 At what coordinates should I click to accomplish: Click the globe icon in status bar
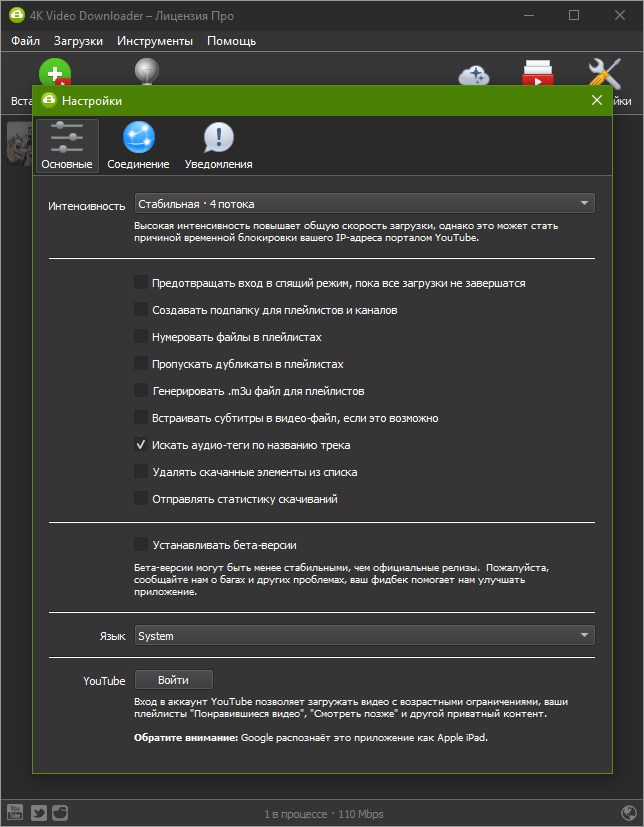[x=629, y=813]
